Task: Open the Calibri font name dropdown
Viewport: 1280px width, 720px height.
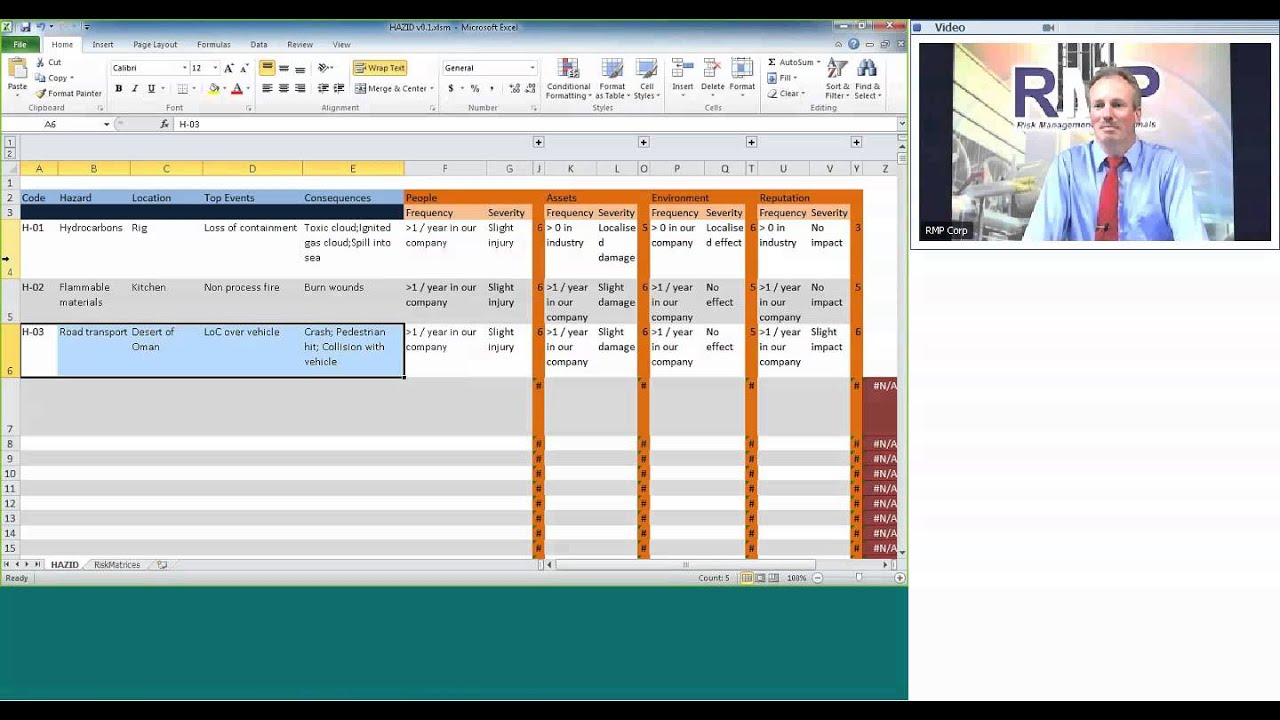Action: [184, 68]
